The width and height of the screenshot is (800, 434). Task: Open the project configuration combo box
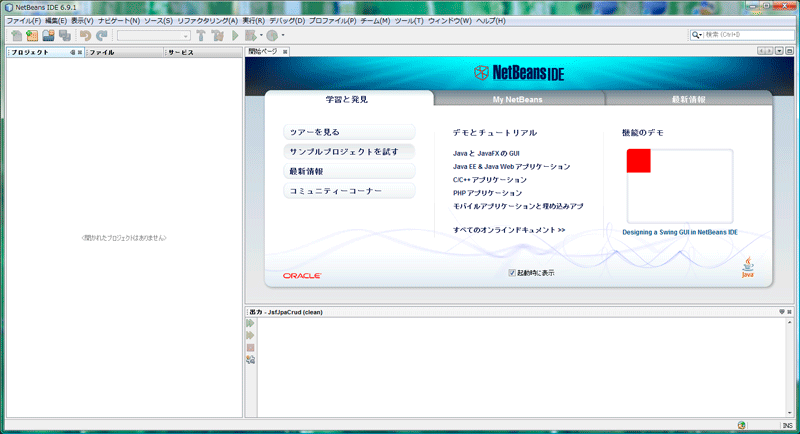[x=153, y=36]
